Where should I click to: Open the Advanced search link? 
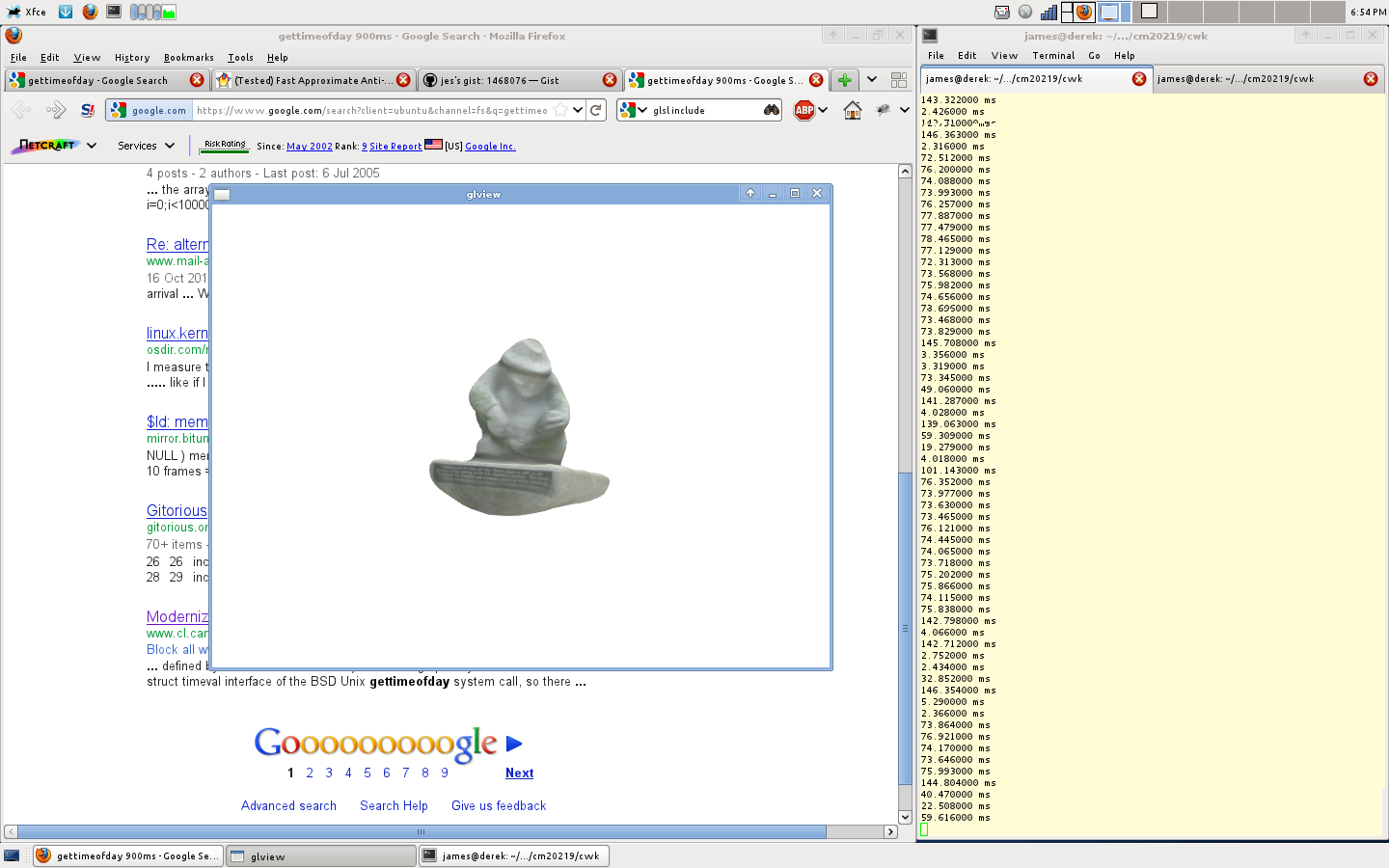(288, 805)
